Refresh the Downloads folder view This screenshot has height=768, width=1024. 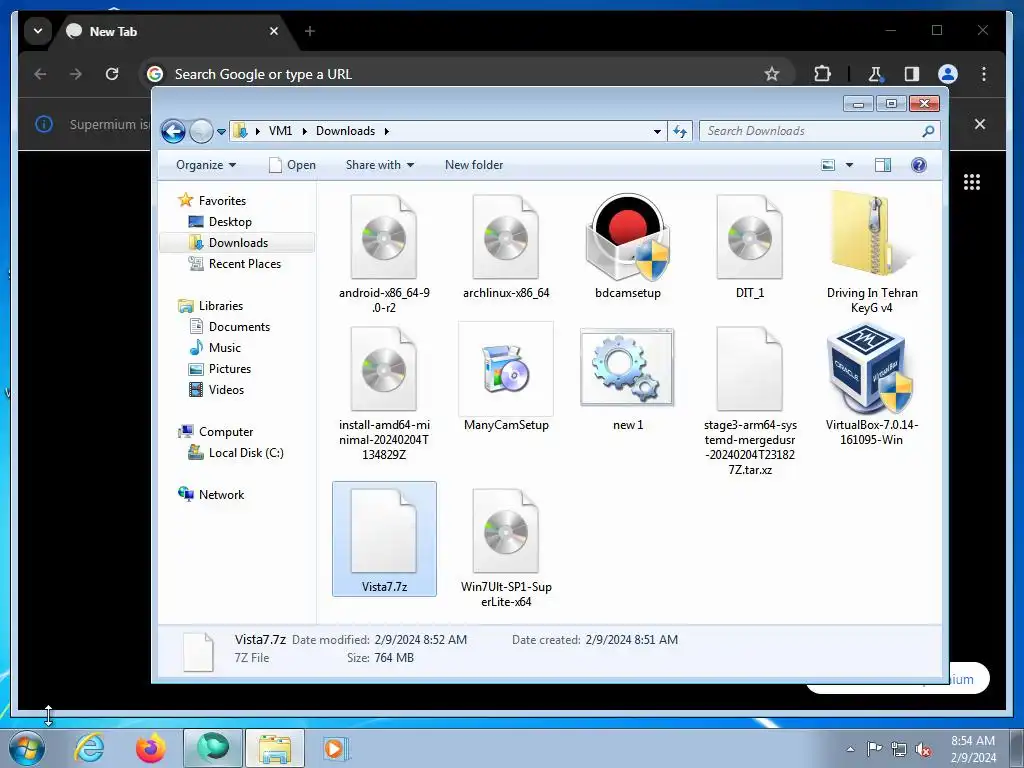680,131
